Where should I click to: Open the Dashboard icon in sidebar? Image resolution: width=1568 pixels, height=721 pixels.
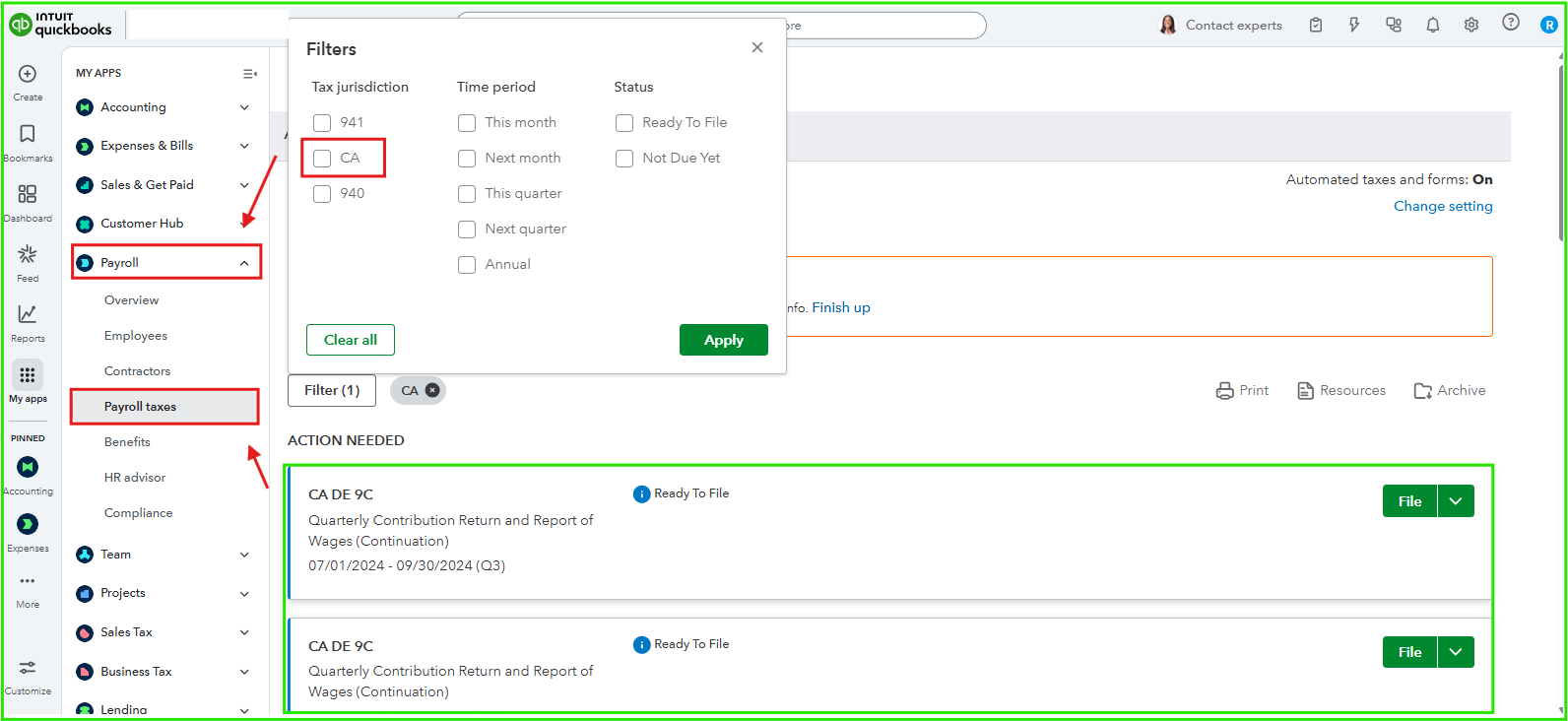click(x=28, y=194)
